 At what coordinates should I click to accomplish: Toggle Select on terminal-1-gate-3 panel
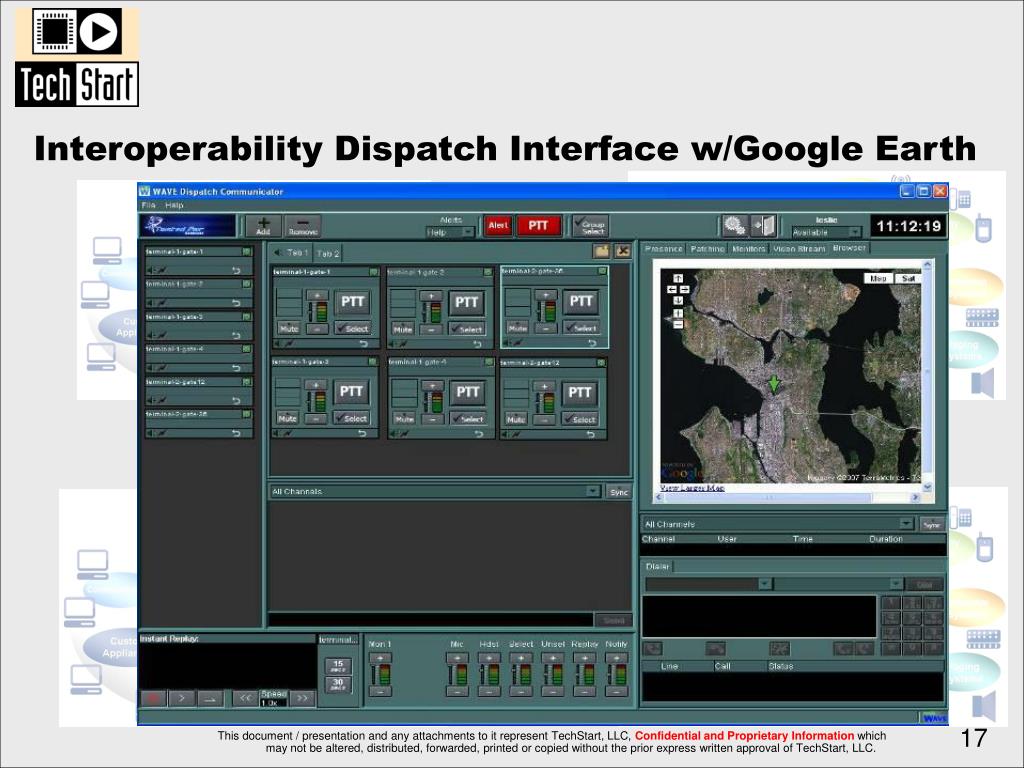click(x=351, y=418)
